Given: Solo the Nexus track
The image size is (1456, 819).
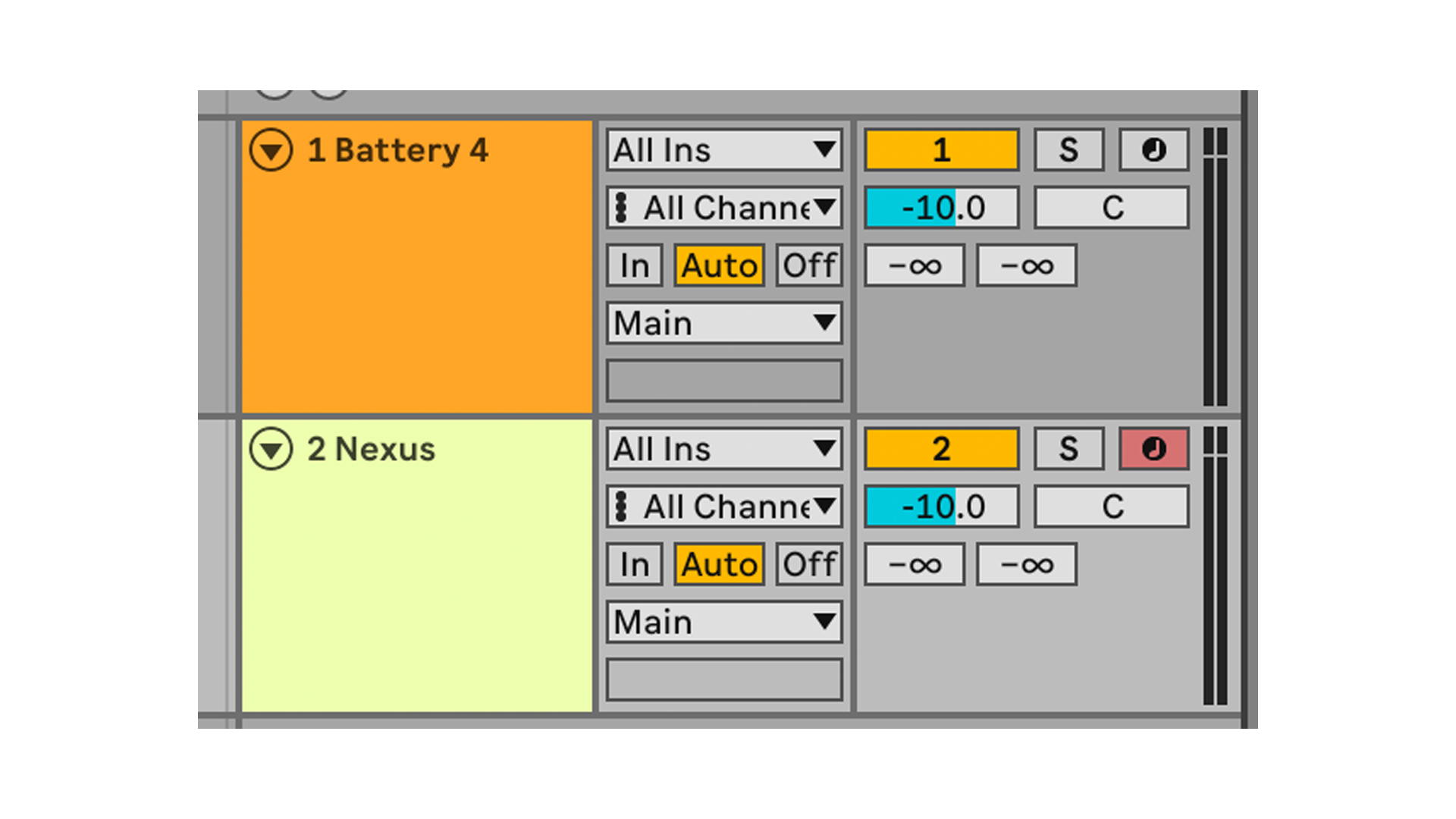Looking at the screenshot, I should pyautogui.click(x=1069, y=448).
